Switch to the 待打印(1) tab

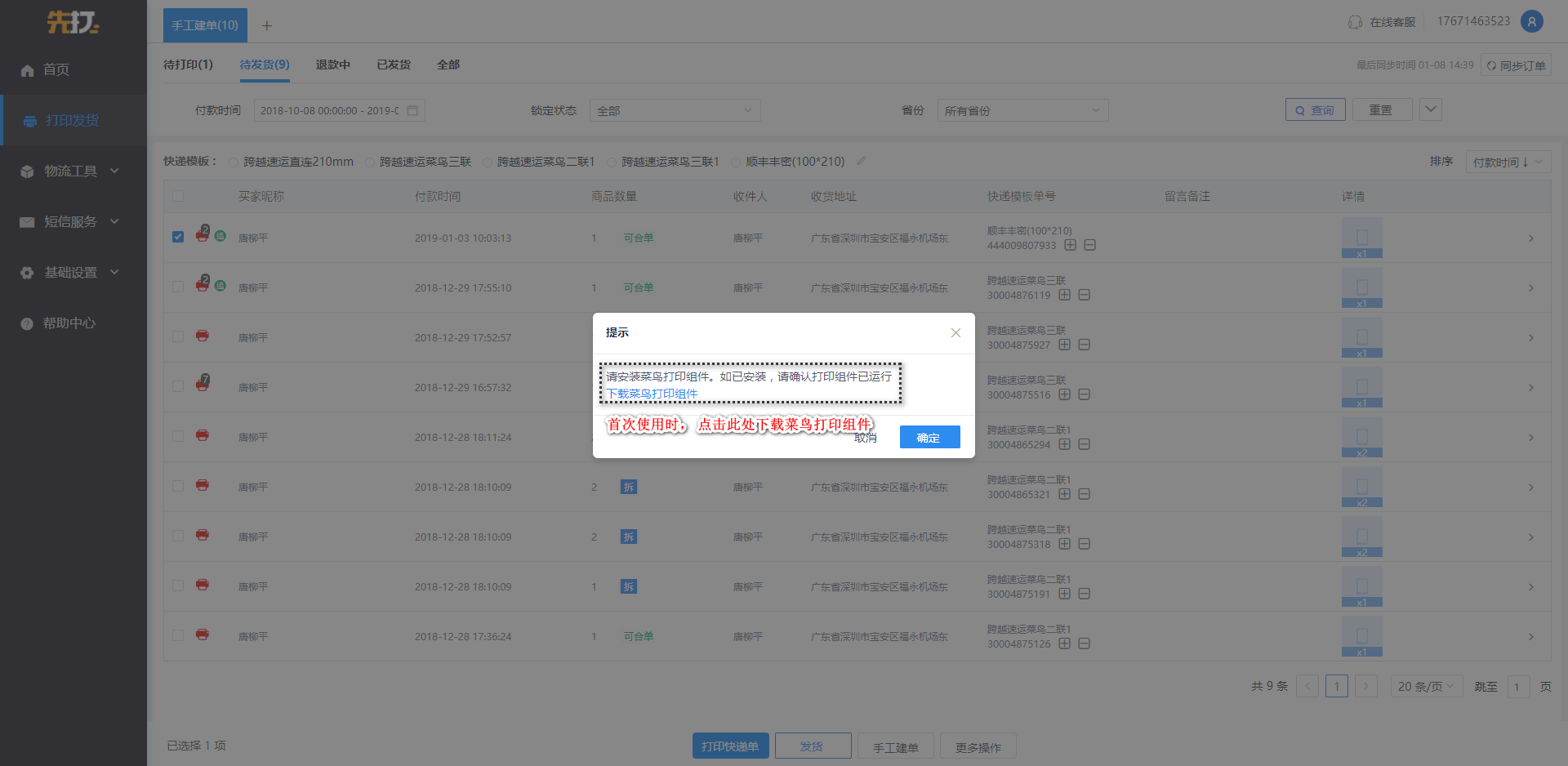pos(188,65)
